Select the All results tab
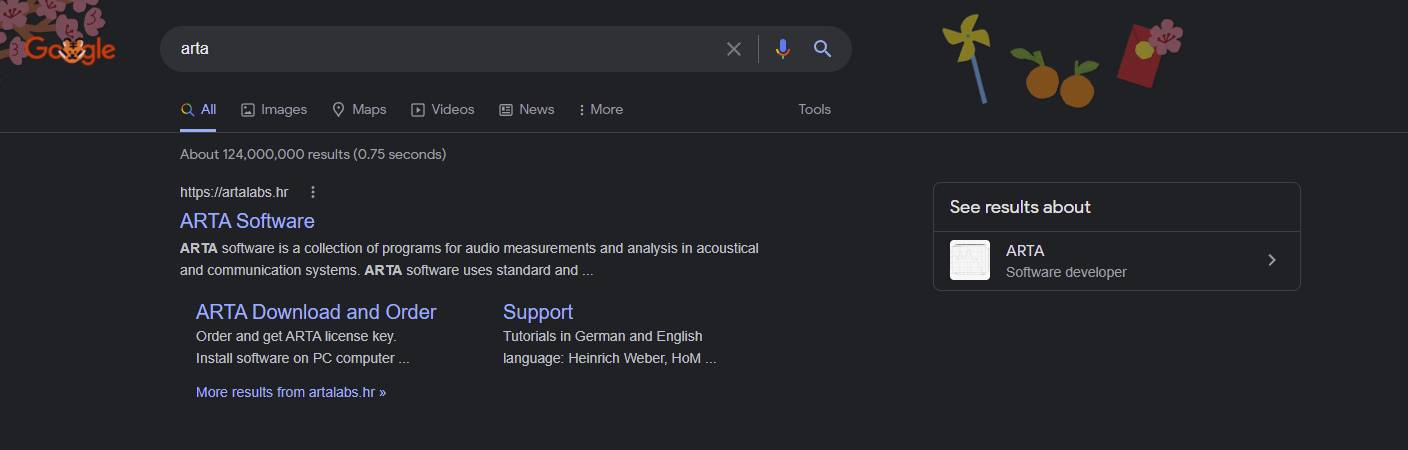 [x=199, y=110]
